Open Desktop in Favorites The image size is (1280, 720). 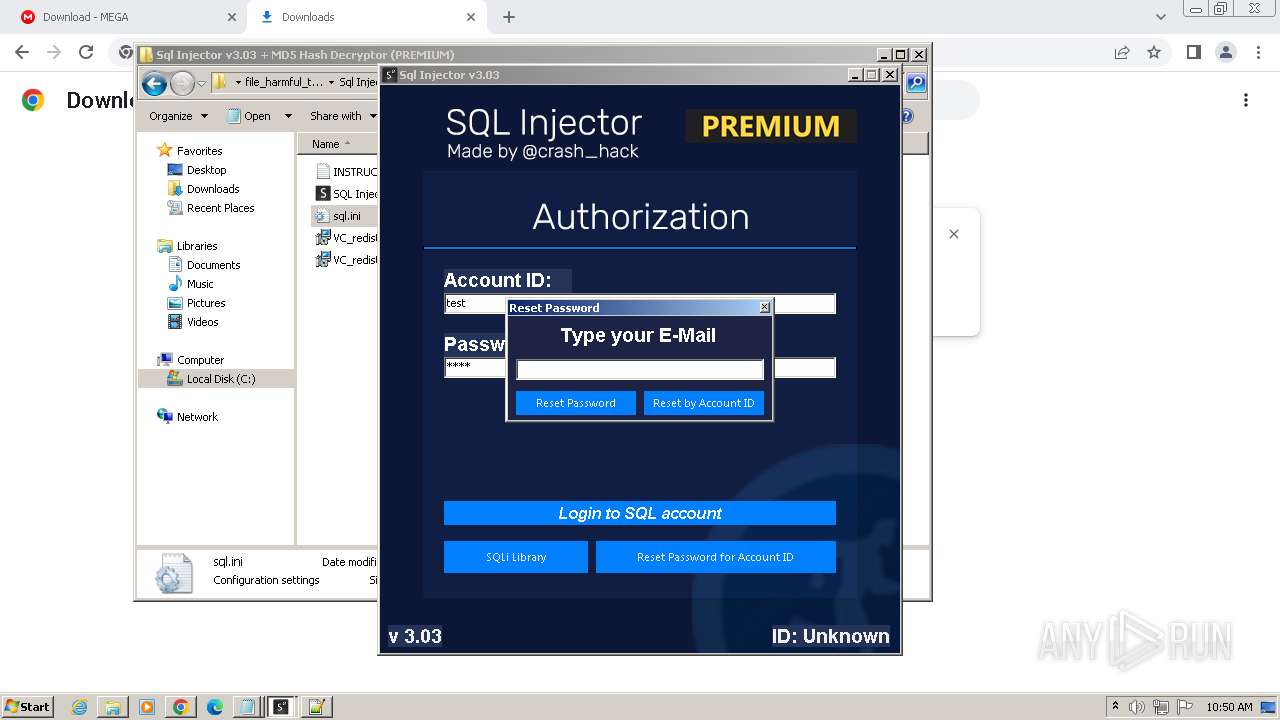point(206,170)
